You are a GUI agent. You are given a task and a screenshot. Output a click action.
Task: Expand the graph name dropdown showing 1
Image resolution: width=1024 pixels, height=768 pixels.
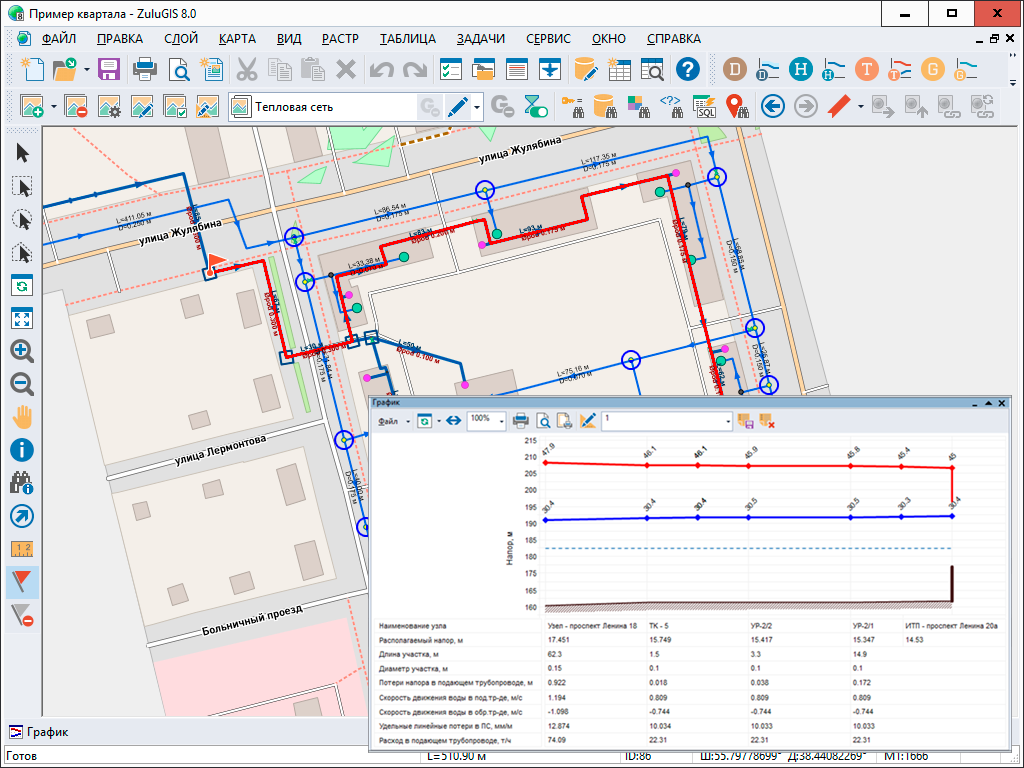(727, 420)
